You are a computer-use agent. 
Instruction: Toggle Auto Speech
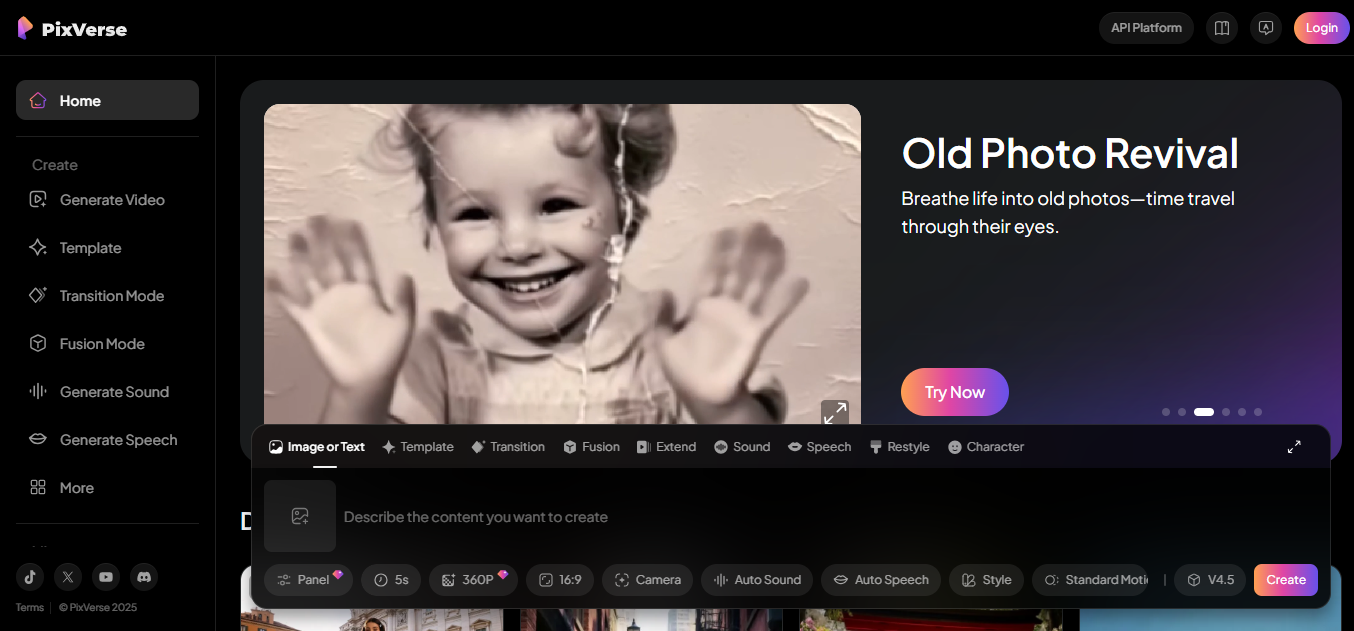880,580
